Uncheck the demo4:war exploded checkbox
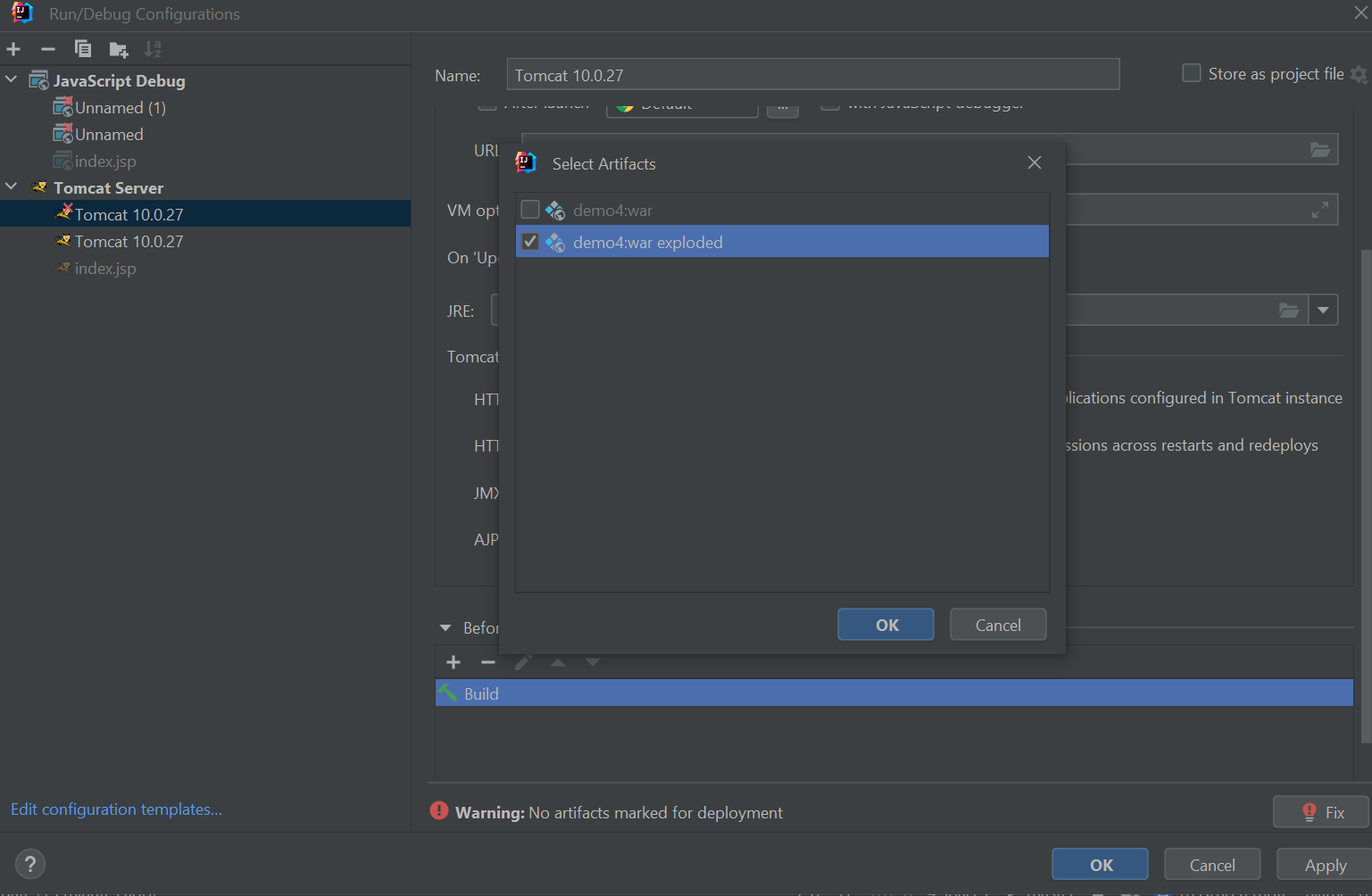The image size is (1372, 896). pyautogui.click(x=530, y=242)
